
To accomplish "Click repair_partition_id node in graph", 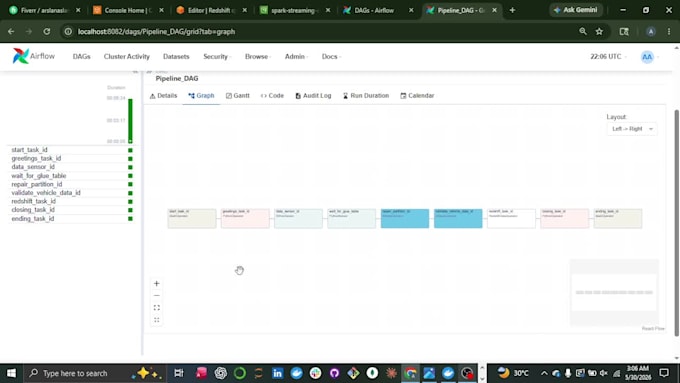I will point(405,218).
